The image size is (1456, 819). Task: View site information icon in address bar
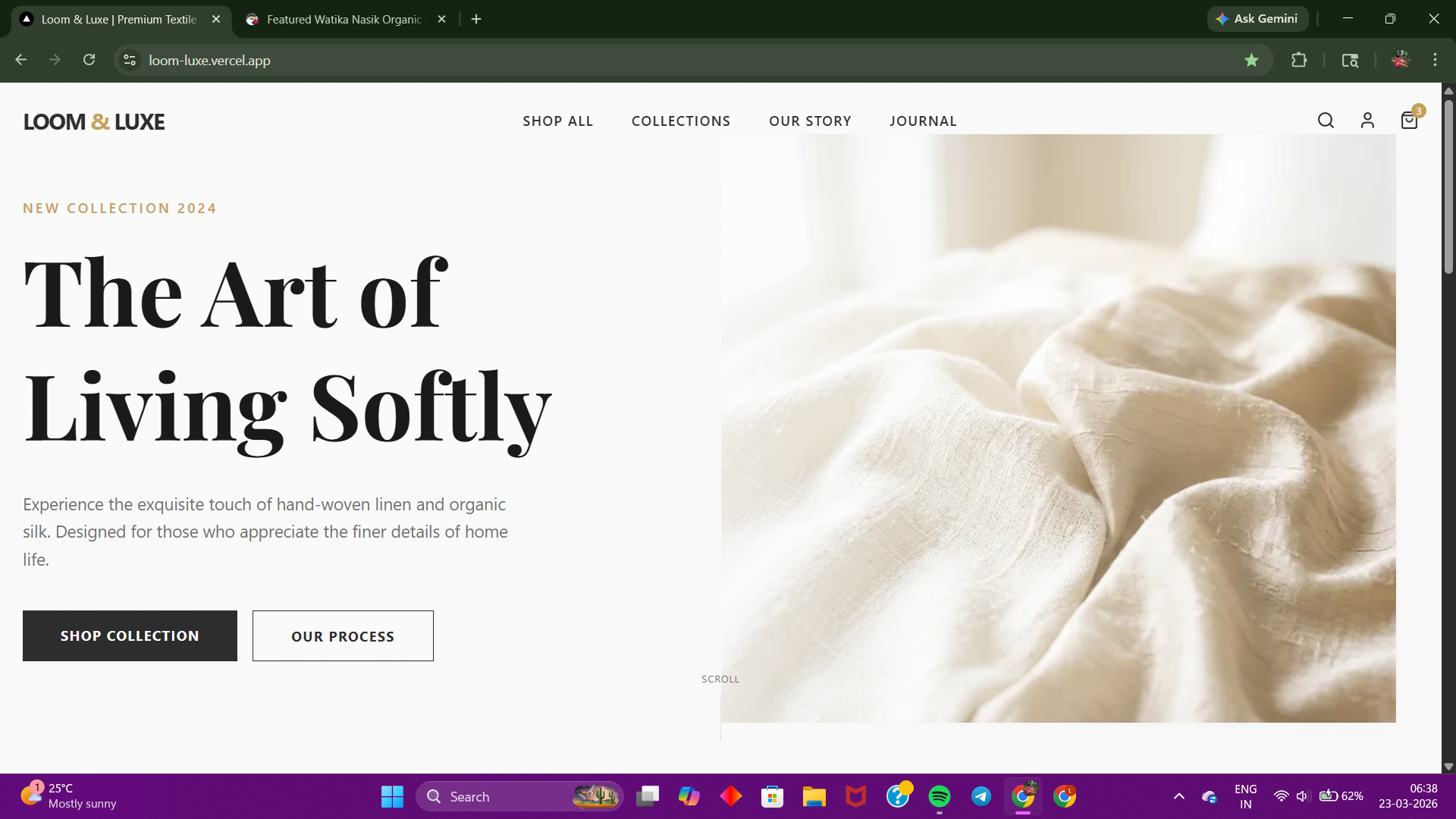click(130, 60)
